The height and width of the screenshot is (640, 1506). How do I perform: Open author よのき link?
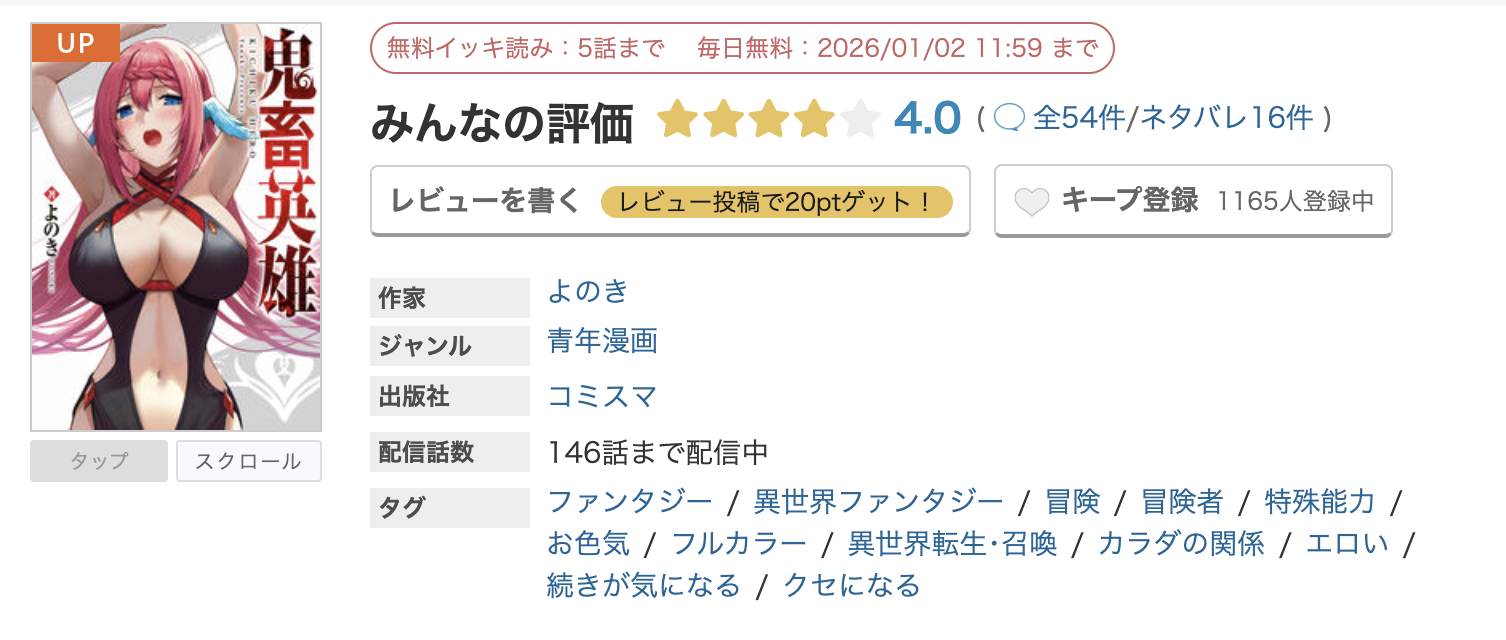point(588,291)
